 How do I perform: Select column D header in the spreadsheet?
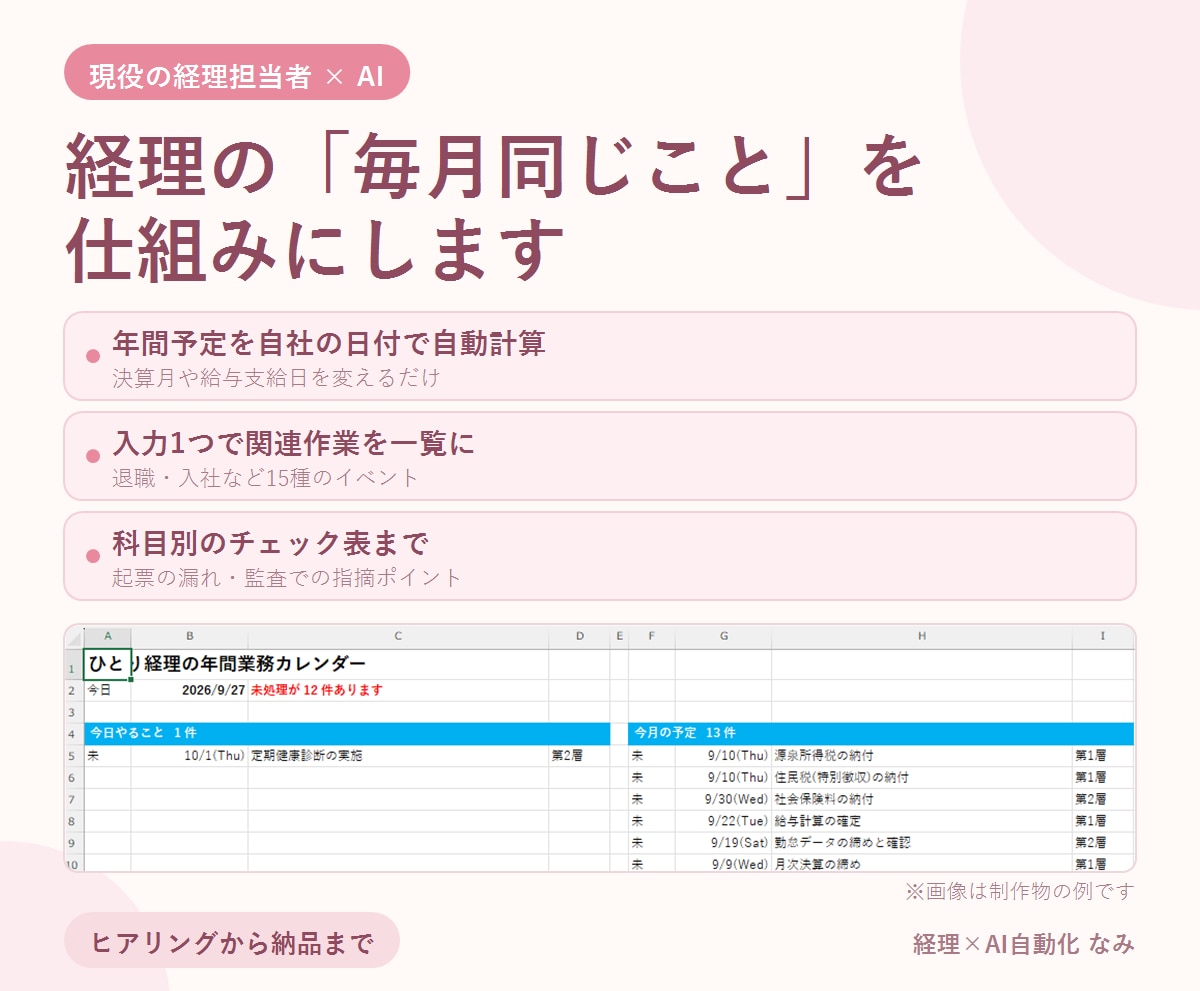coord(580,636)
